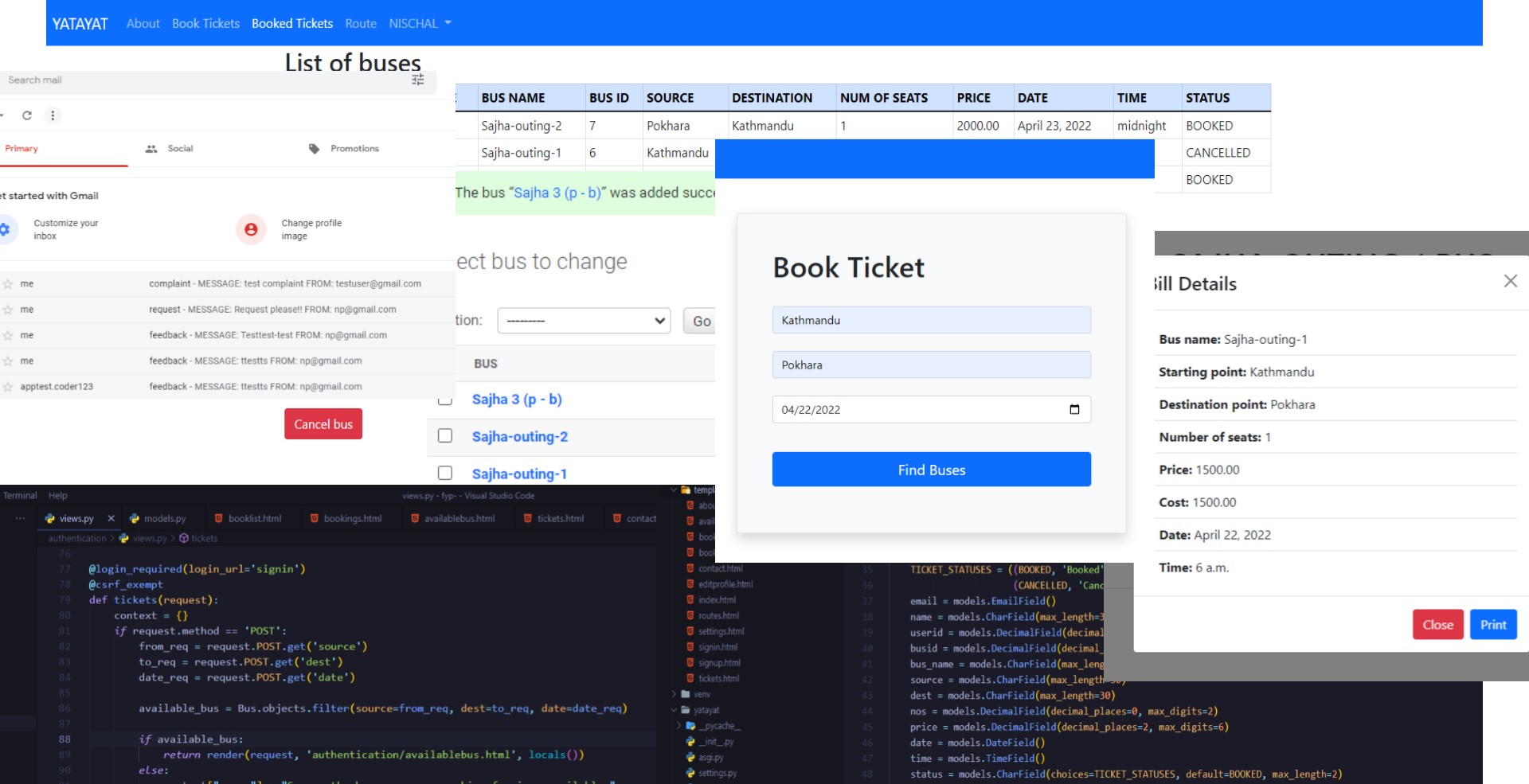Open the NISCHAL user dropdown

[x=420, y=23]
